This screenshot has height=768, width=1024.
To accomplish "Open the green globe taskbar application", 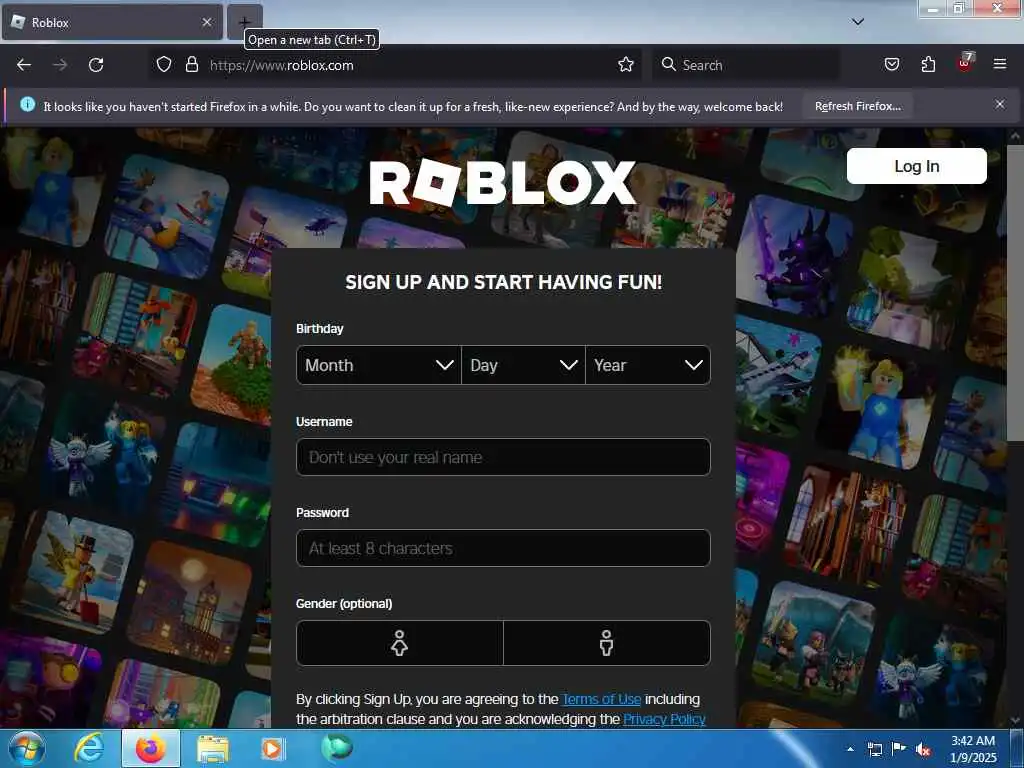I will click(x=337, y=748).
